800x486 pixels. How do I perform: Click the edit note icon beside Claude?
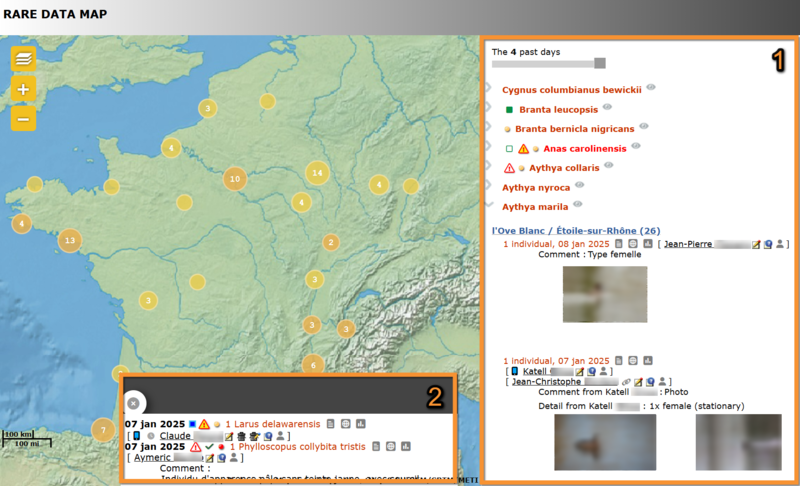point(229,436)
